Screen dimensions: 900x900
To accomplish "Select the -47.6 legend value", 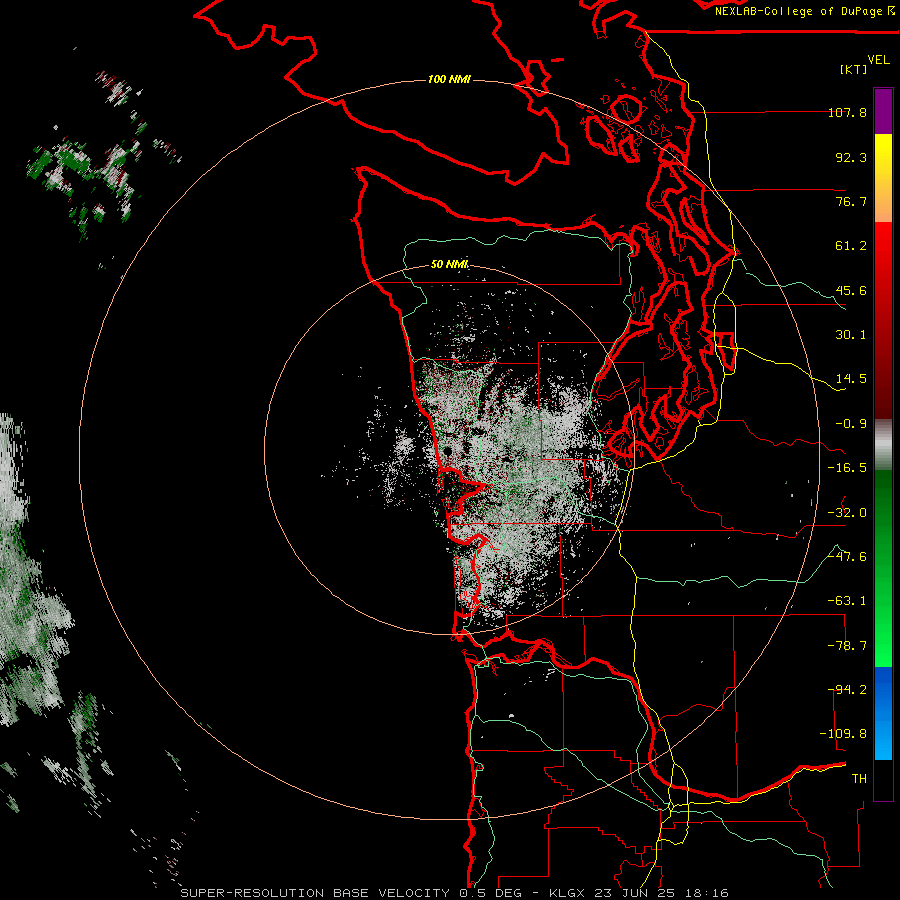I will tap(847, 557).
